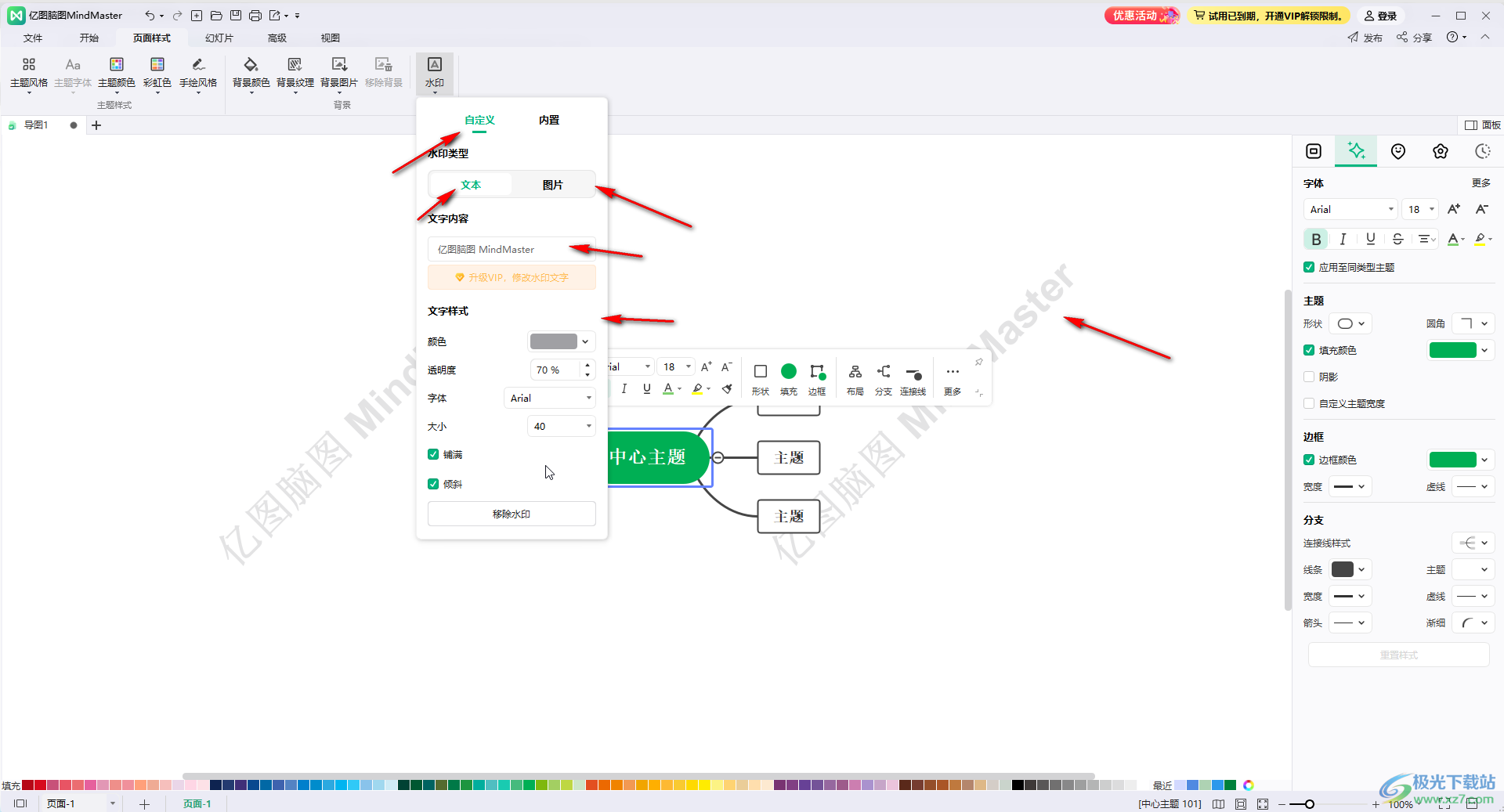1504x812 pixels.
Task: Open the 圆角 corner dropdown
Action: [x=1473, y=323]
